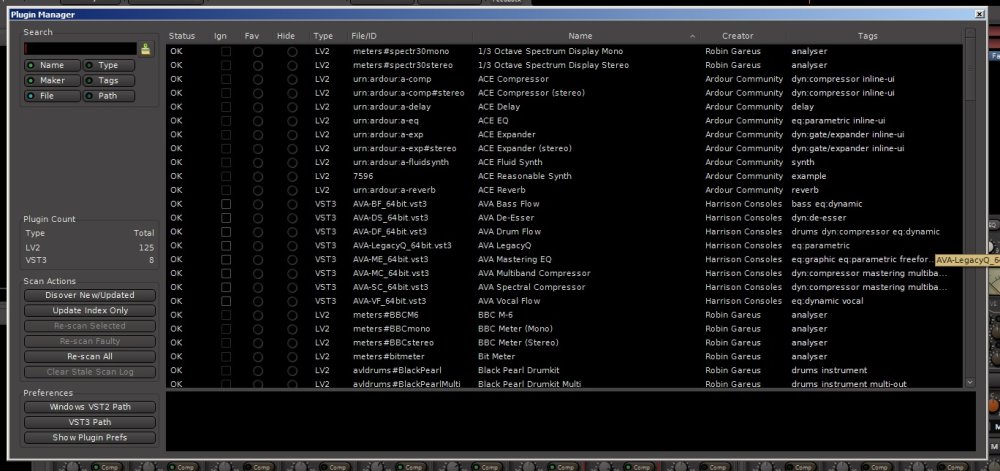Check Ignore box for AVA Drum Flow
Viewport: 1000px width, 471px height.
coord(226,232)
